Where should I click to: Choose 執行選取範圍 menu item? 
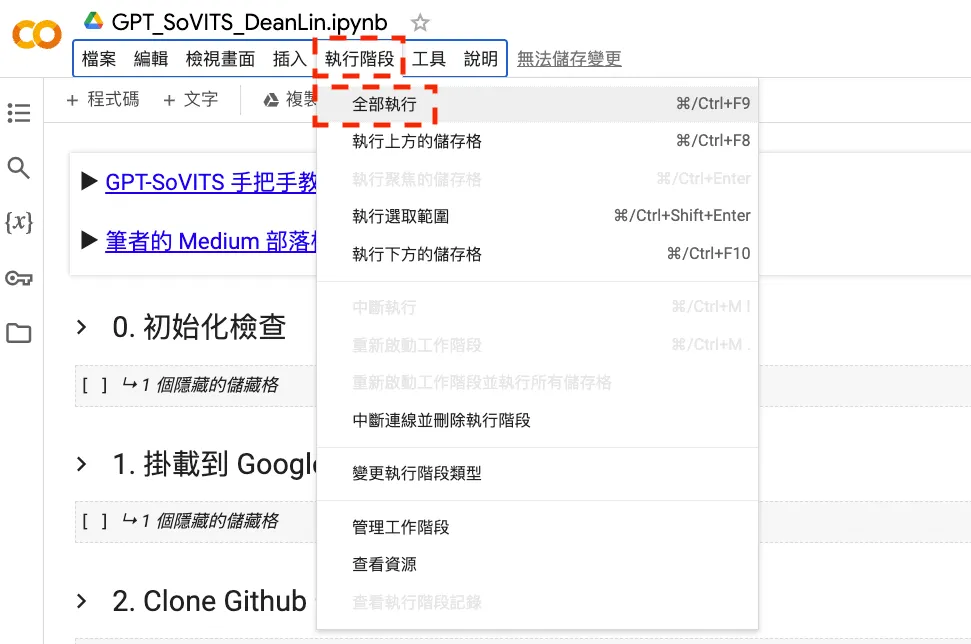tap(538, 216)
